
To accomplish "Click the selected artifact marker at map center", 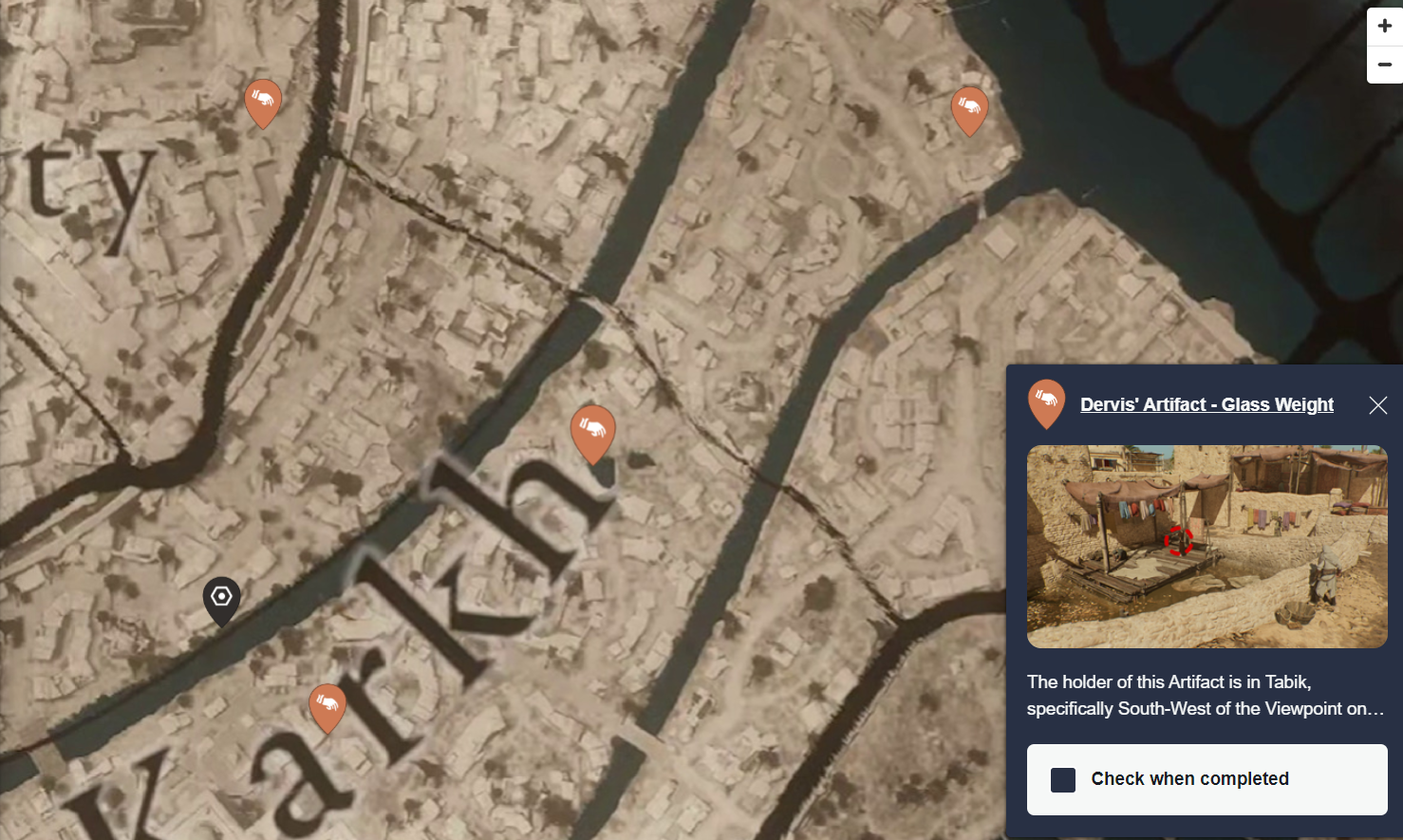I will click(x=592, y=432).
